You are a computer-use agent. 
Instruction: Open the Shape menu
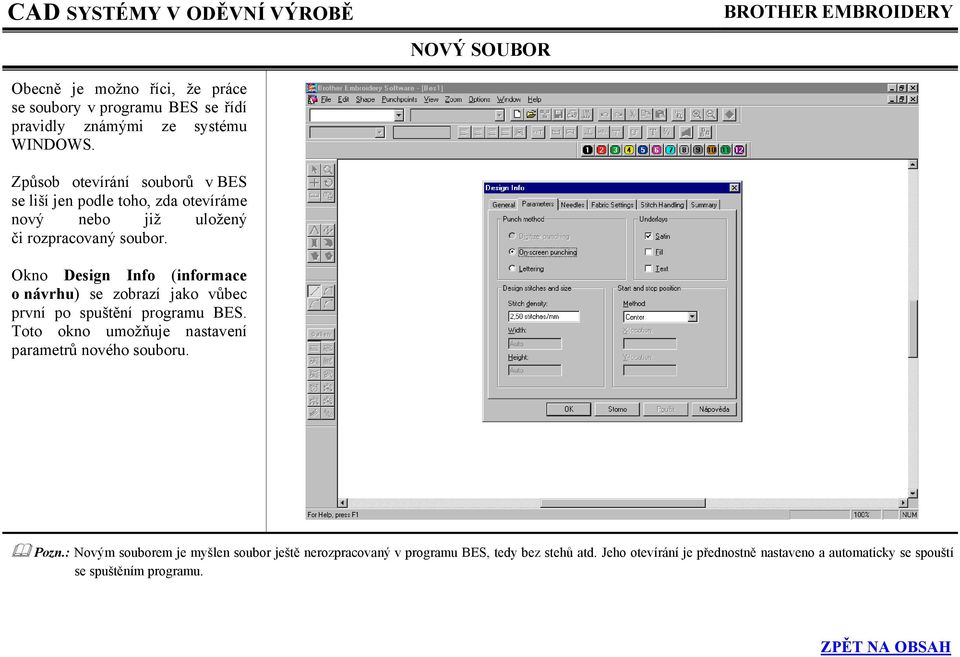point(365,99)
